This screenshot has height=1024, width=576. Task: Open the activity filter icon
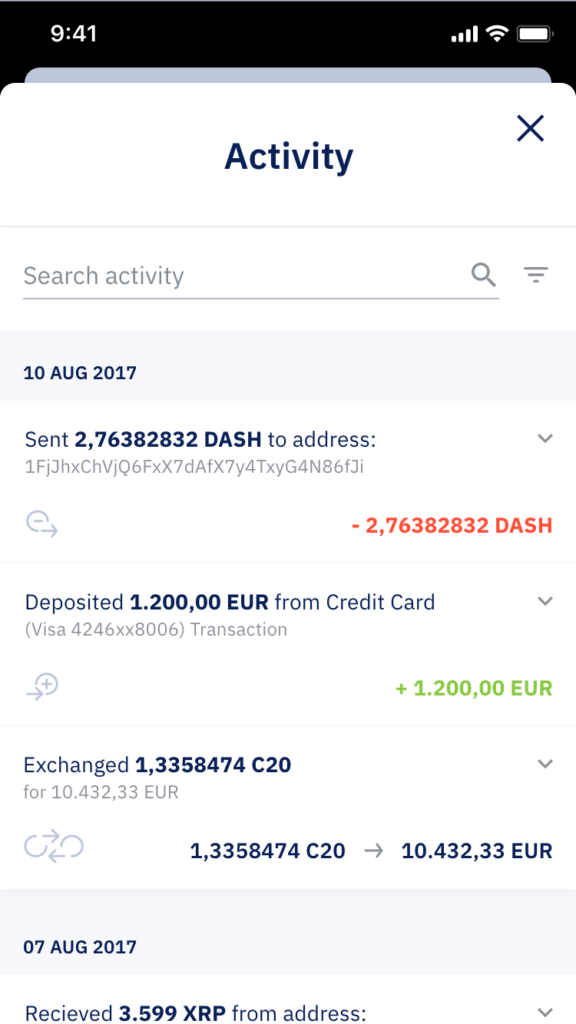(536, 275)
